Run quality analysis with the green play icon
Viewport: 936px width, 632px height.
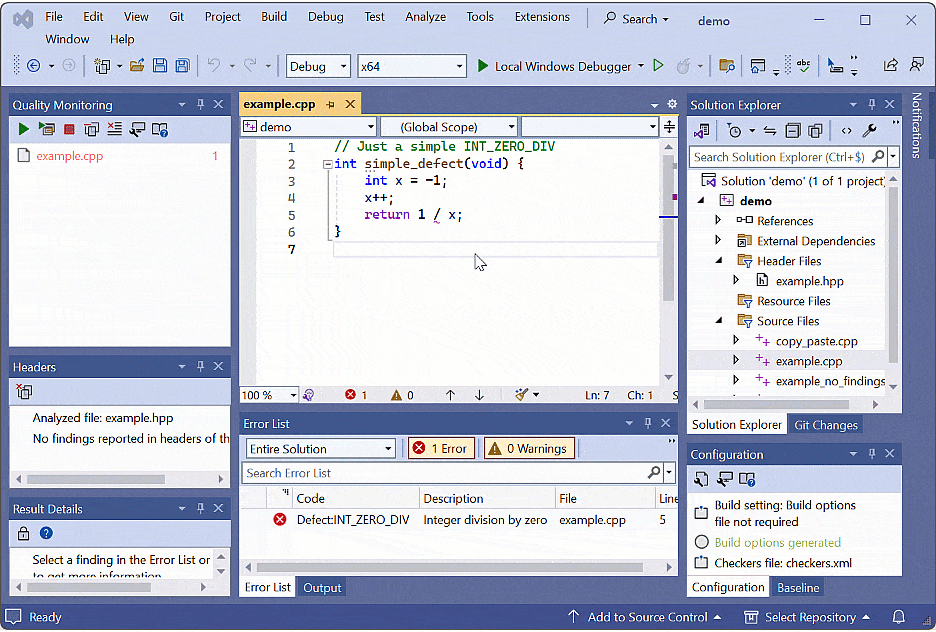[23, 129]
